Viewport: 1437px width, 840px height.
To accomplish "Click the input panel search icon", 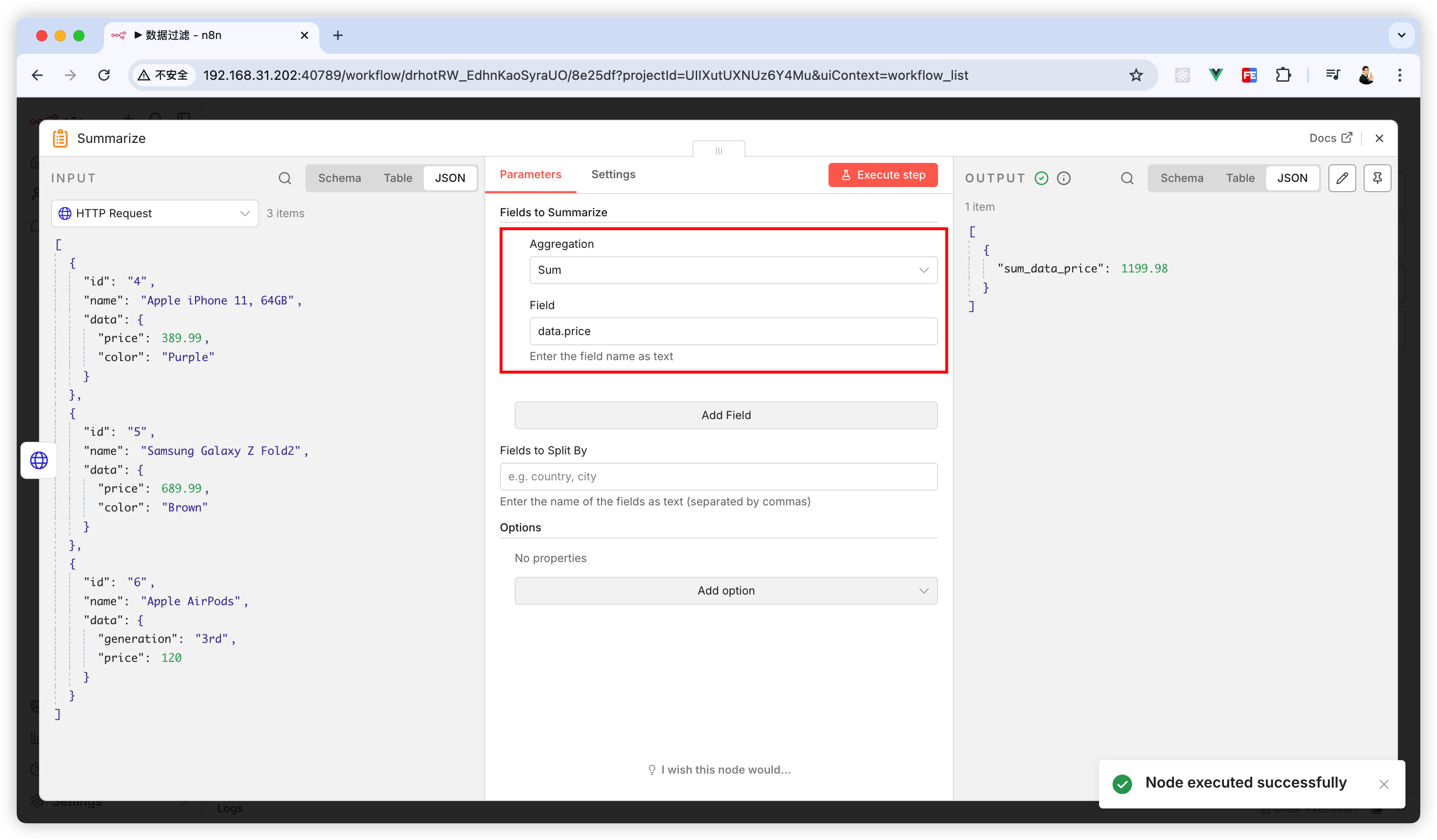I will click(x=285, y=178).
